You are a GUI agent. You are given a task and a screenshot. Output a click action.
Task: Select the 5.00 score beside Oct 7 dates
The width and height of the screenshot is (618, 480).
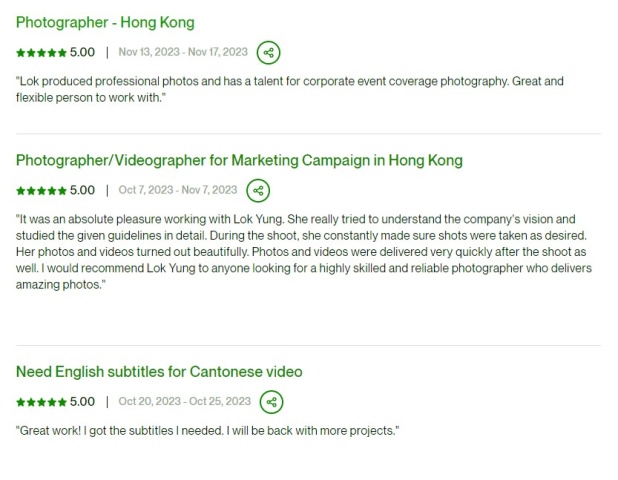(x=82, y=190)
